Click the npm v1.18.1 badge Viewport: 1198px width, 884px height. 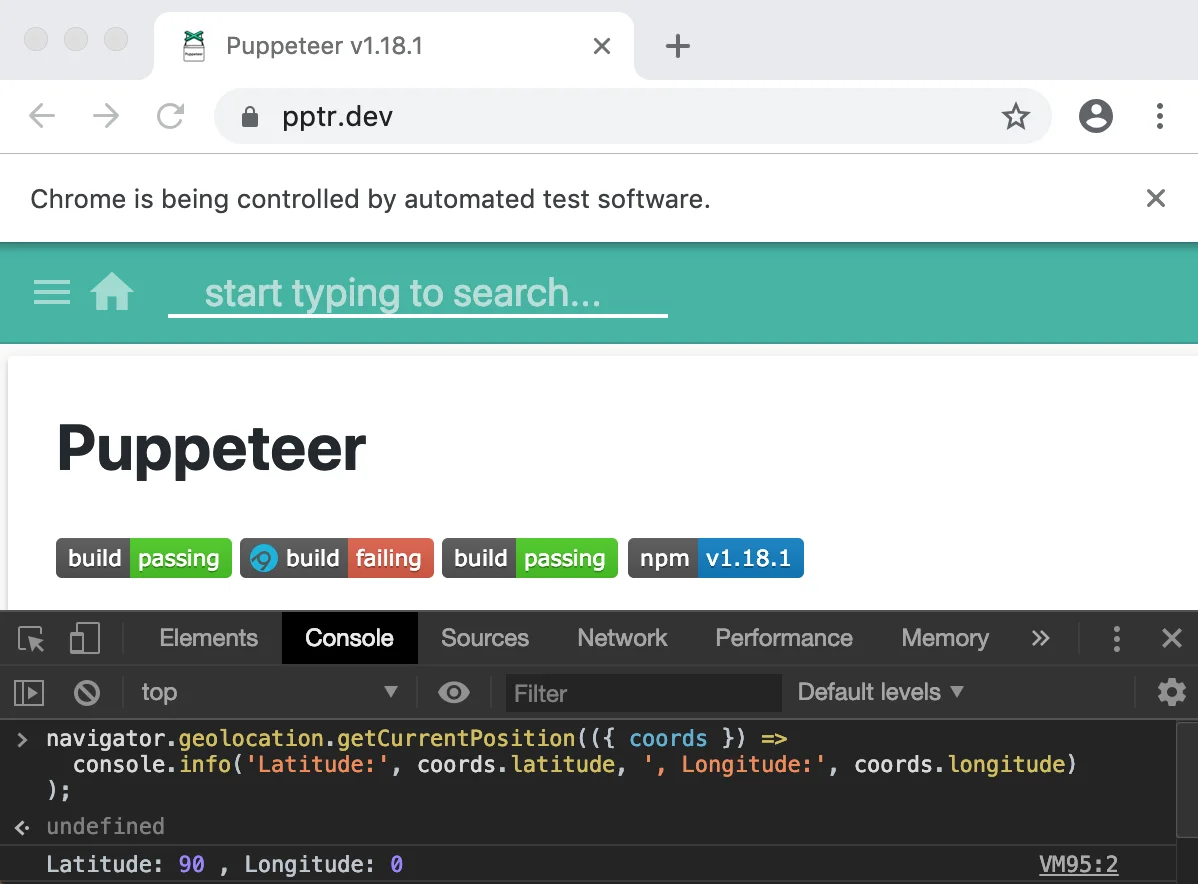point(715,558)
